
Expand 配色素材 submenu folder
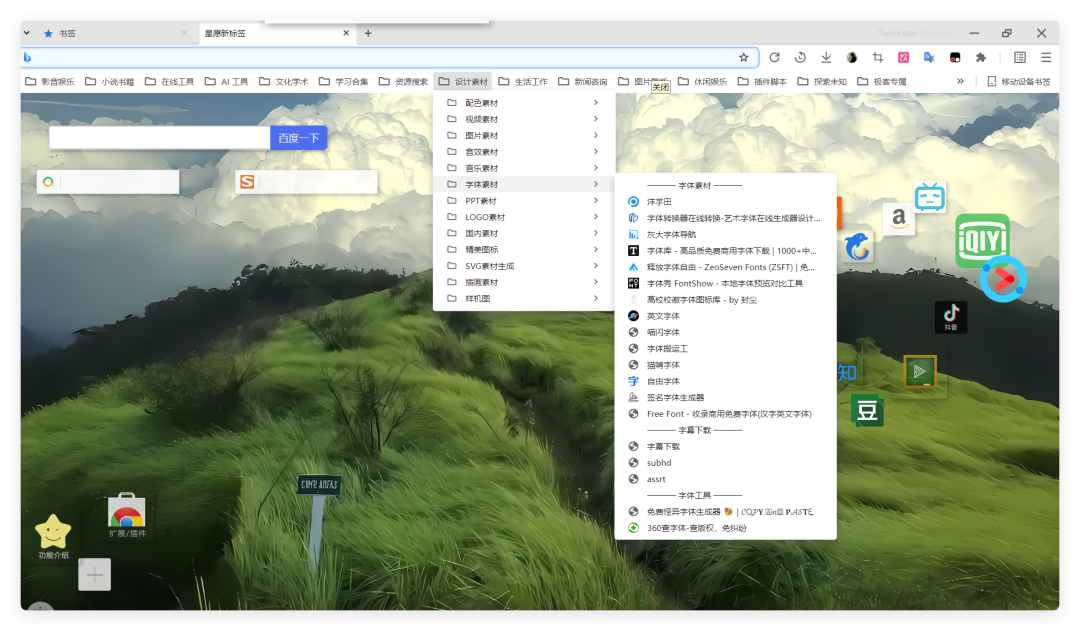(x=521, y=103)
